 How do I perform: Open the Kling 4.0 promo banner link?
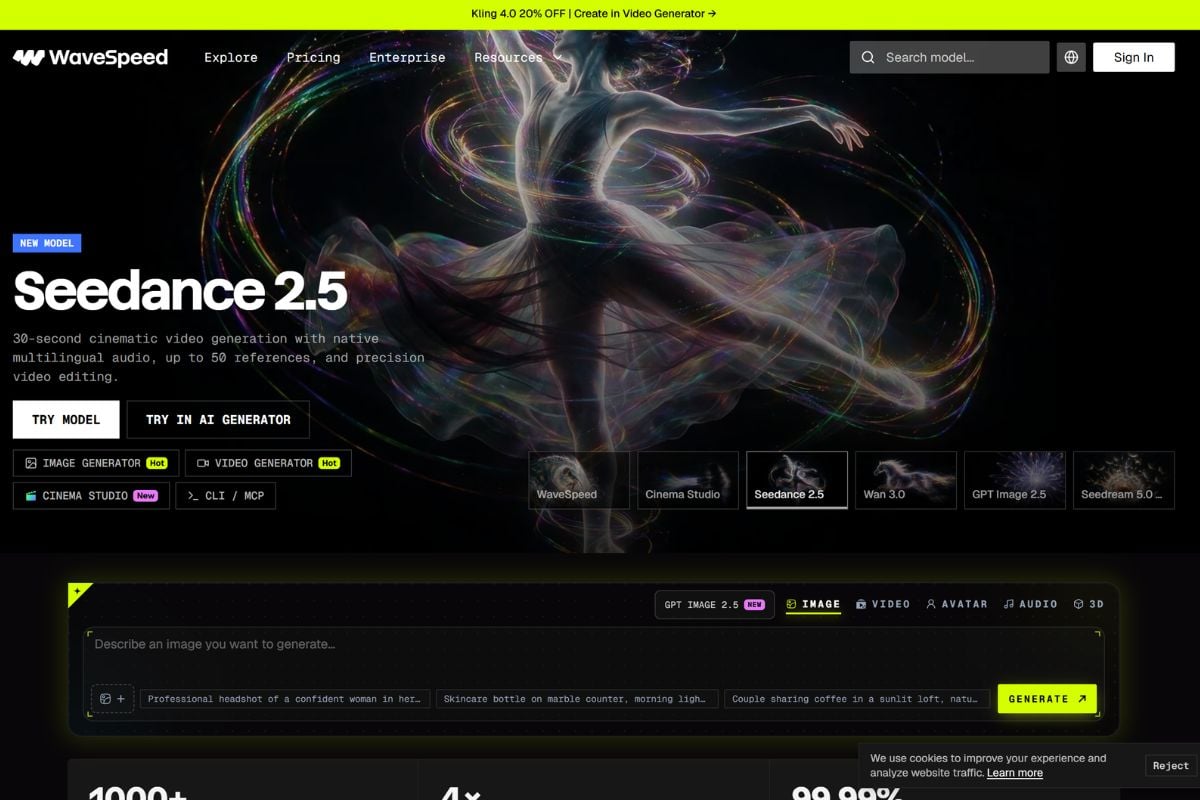coord(594,14)
